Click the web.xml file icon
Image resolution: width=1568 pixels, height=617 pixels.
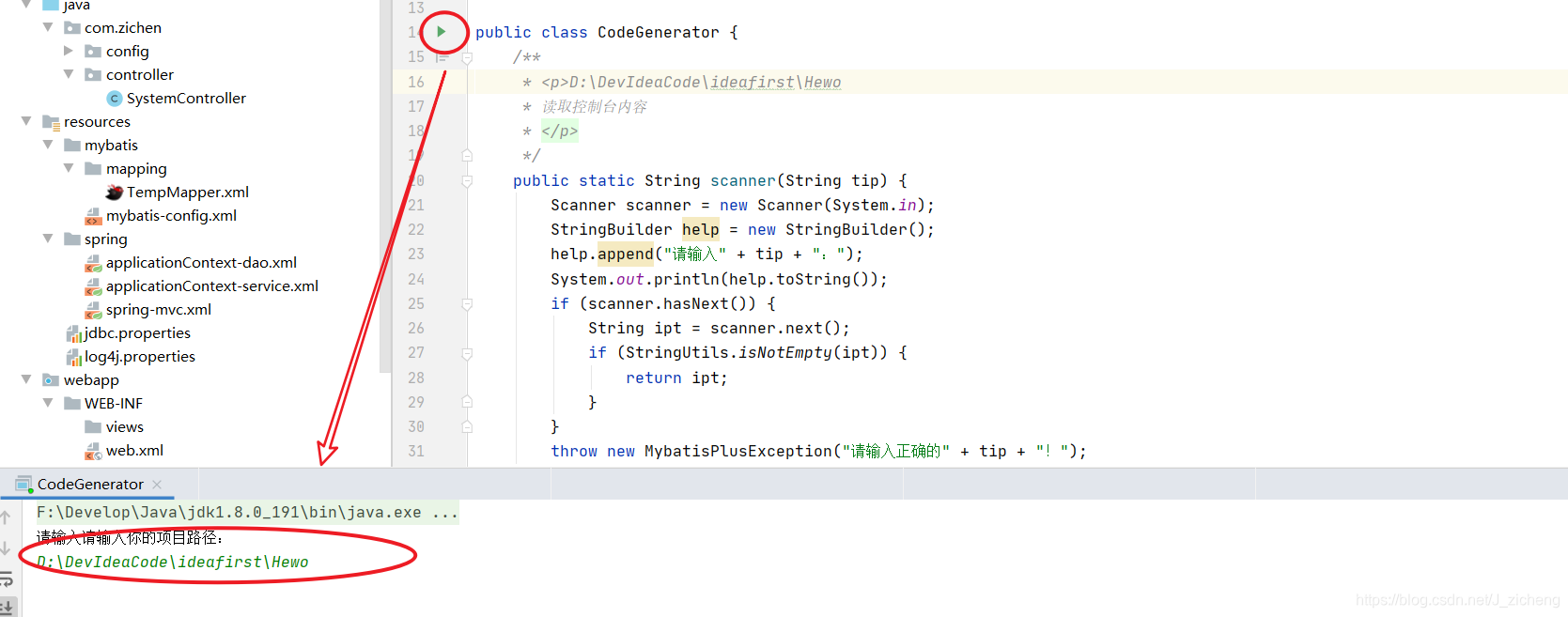coord(93,451)
